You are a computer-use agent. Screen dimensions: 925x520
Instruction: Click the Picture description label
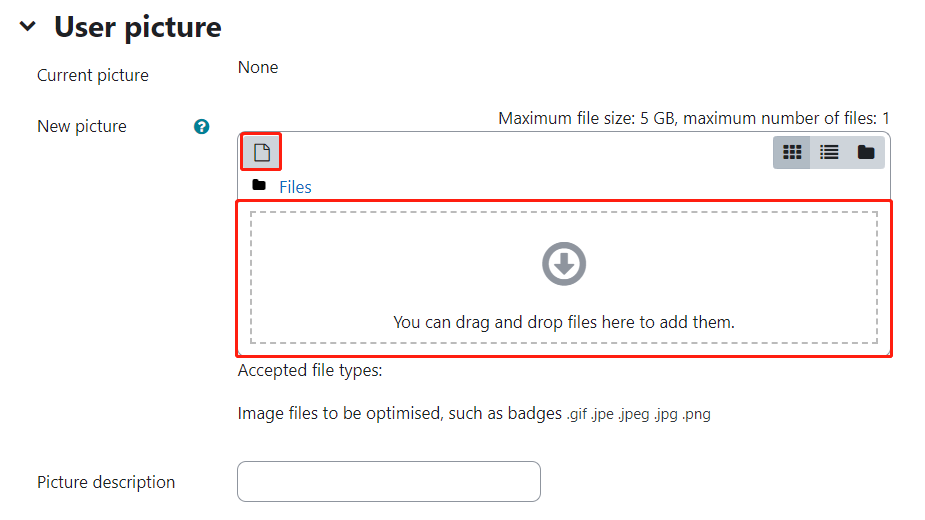click(106, 482)
